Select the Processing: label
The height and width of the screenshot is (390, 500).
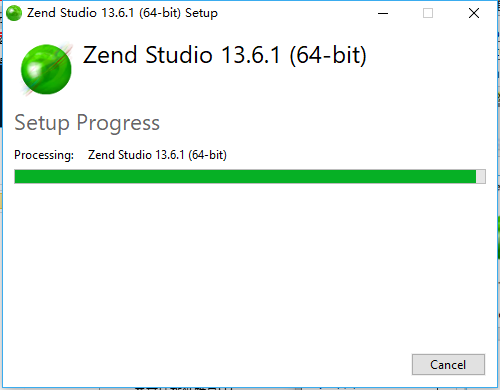point(44,155)
